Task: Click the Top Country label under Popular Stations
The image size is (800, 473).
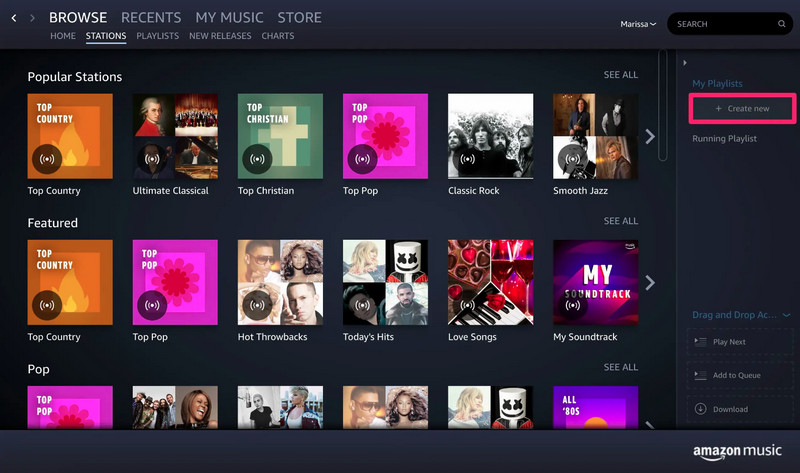Action: (54, 191)
